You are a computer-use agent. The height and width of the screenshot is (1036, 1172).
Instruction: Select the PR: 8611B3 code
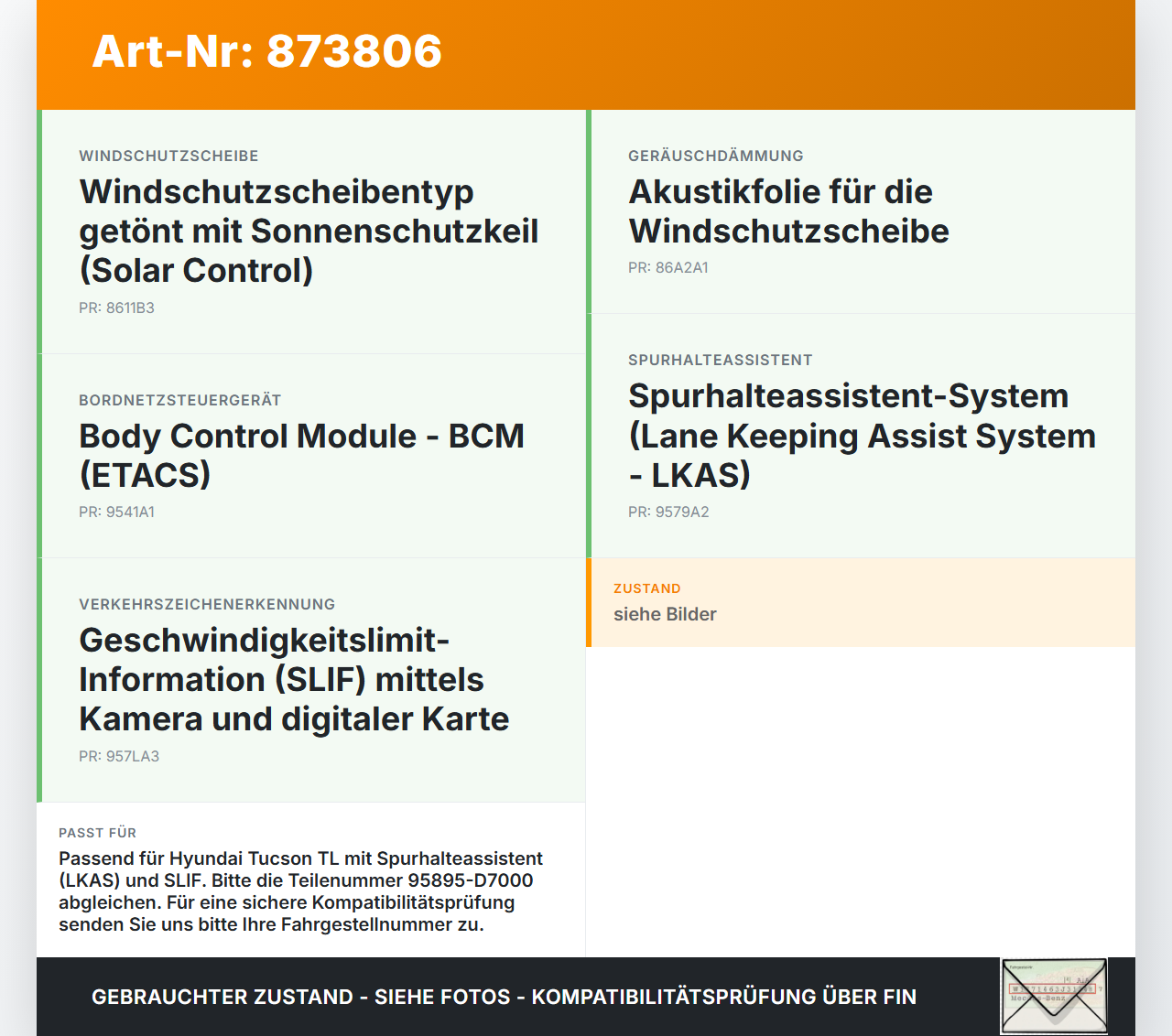click(116, 308)
